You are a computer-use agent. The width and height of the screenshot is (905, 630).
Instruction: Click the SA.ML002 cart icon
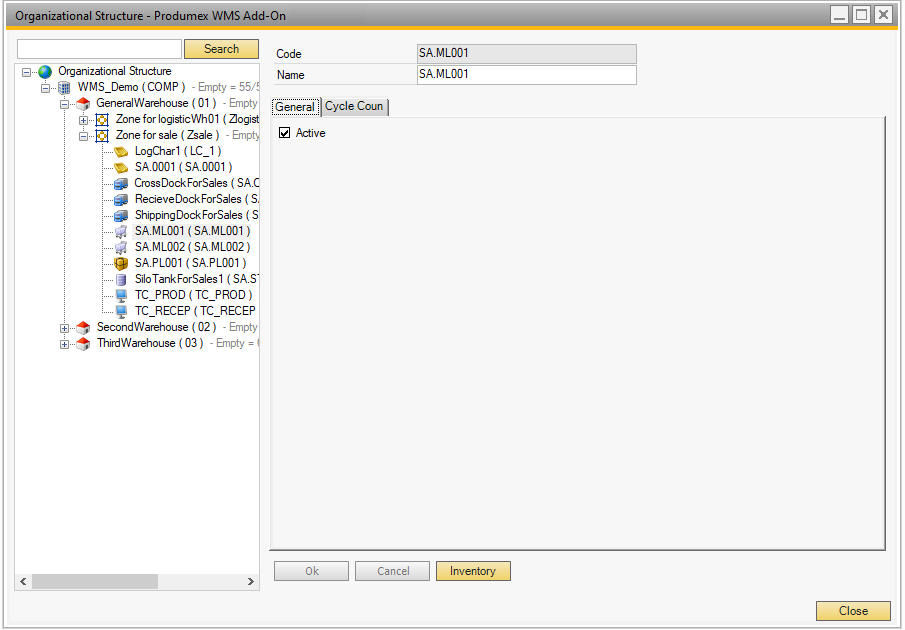tap(121, 247)
